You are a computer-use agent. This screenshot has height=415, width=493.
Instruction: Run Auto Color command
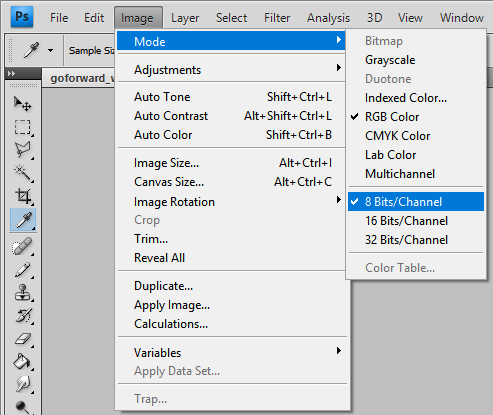tap(231, 135)
